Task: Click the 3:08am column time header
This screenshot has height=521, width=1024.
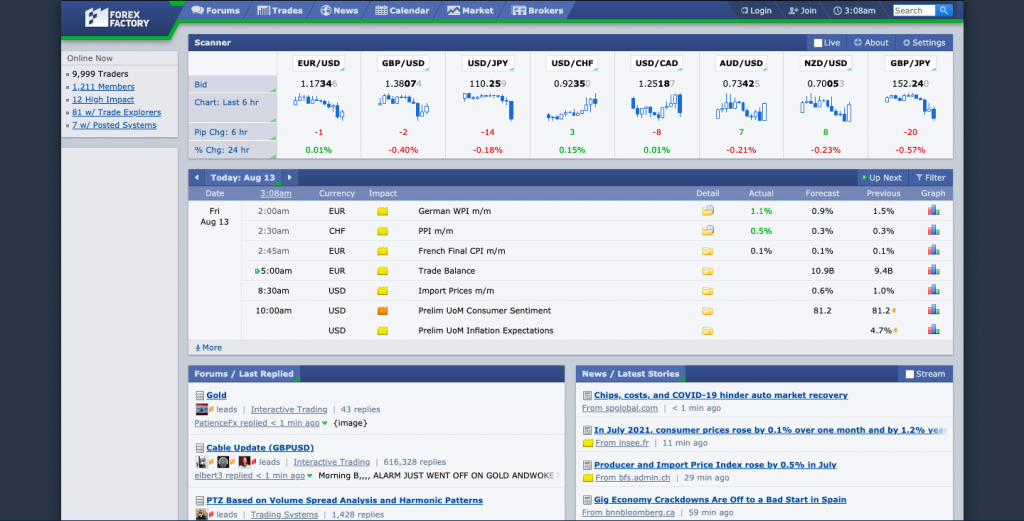Action: point(276,193)
